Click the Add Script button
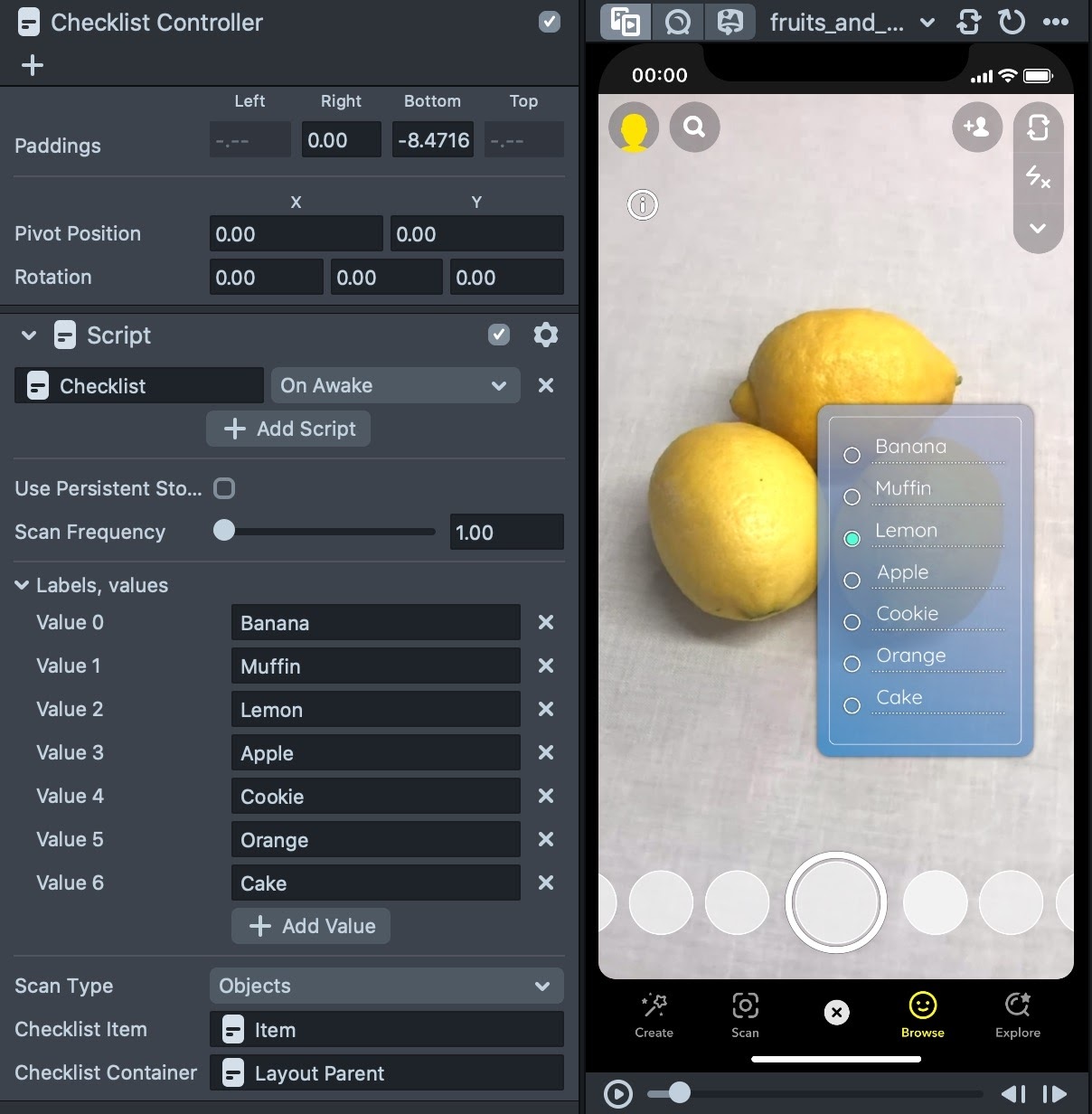Viewport: 1092px width, 1114px height. (288, 429)
